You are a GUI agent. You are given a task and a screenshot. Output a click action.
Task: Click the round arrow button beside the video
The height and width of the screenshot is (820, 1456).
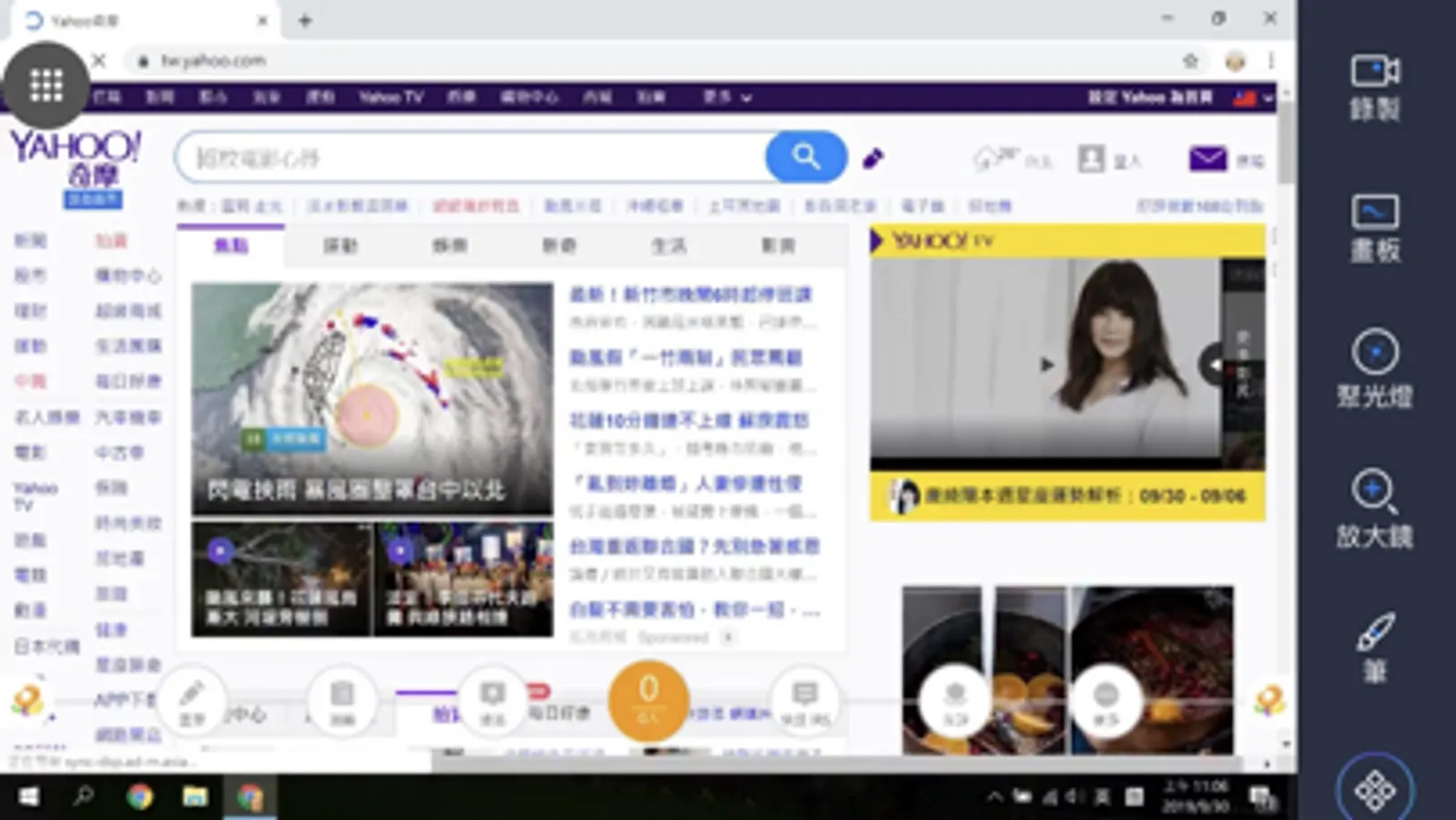1214,364
